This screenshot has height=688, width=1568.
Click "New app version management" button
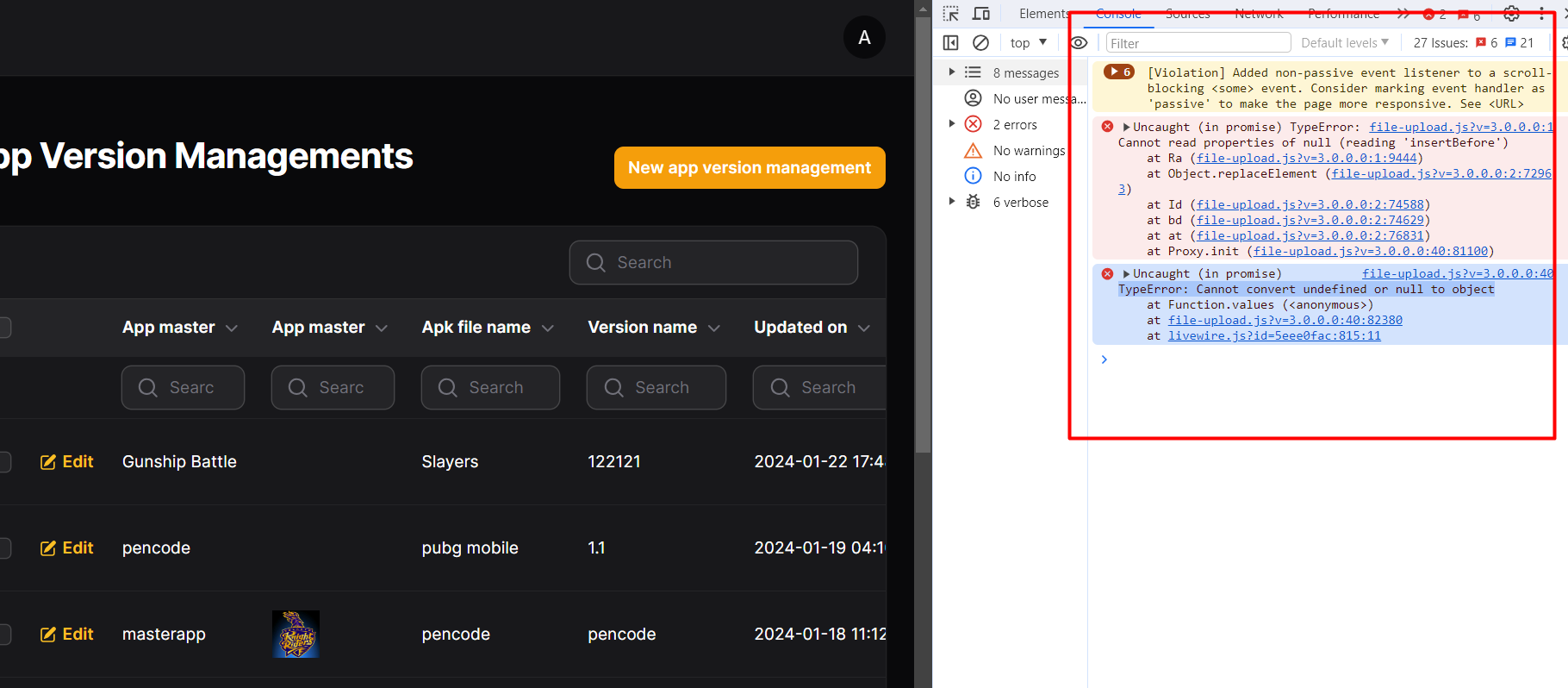[750, 167]
